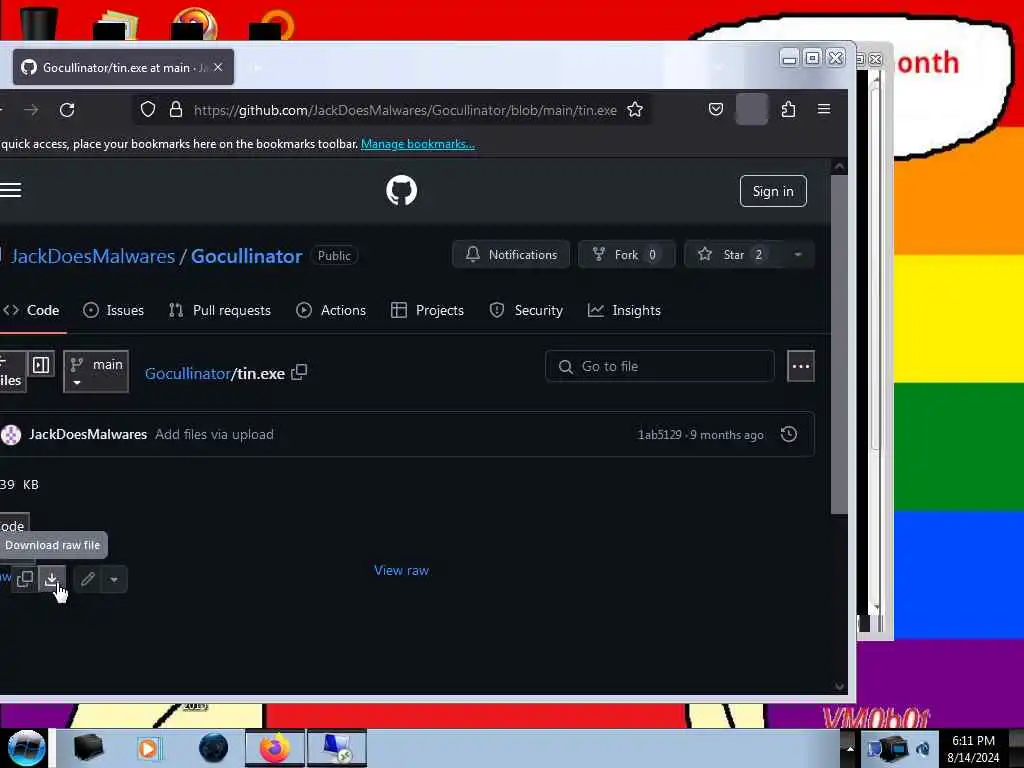This screenshot has height=768, width=1024.
Task: Switch to the Code tab
Action: tap(31, 310)
